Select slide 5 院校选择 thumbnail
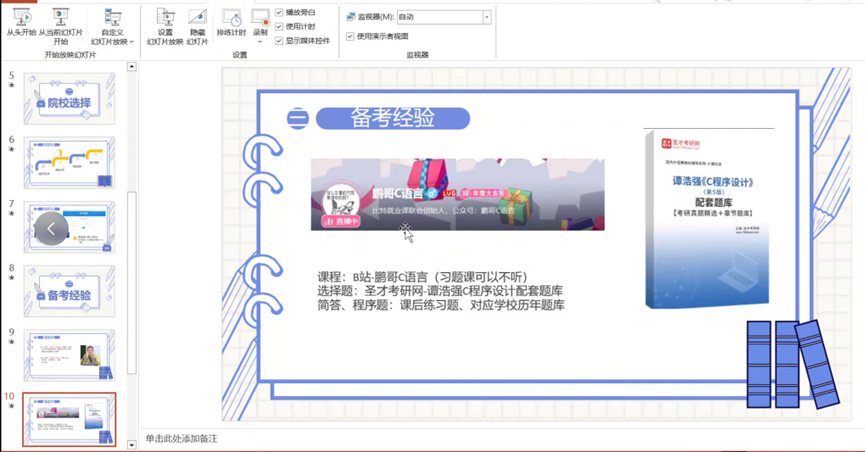865x452 pixels. click(x=69, y=98)
